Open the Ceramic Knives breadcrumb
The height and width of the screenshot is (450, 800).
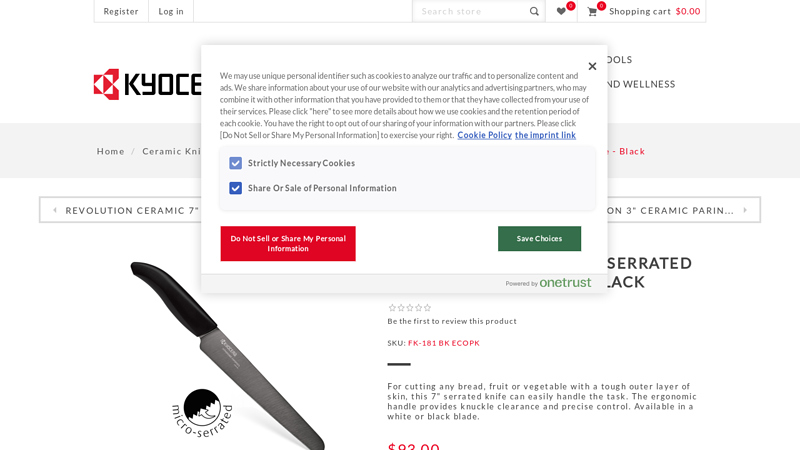point(171,151)
